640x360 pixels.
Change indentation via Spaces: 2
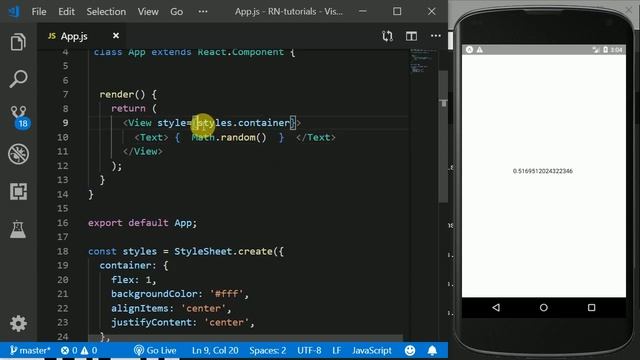coord(268,350)
